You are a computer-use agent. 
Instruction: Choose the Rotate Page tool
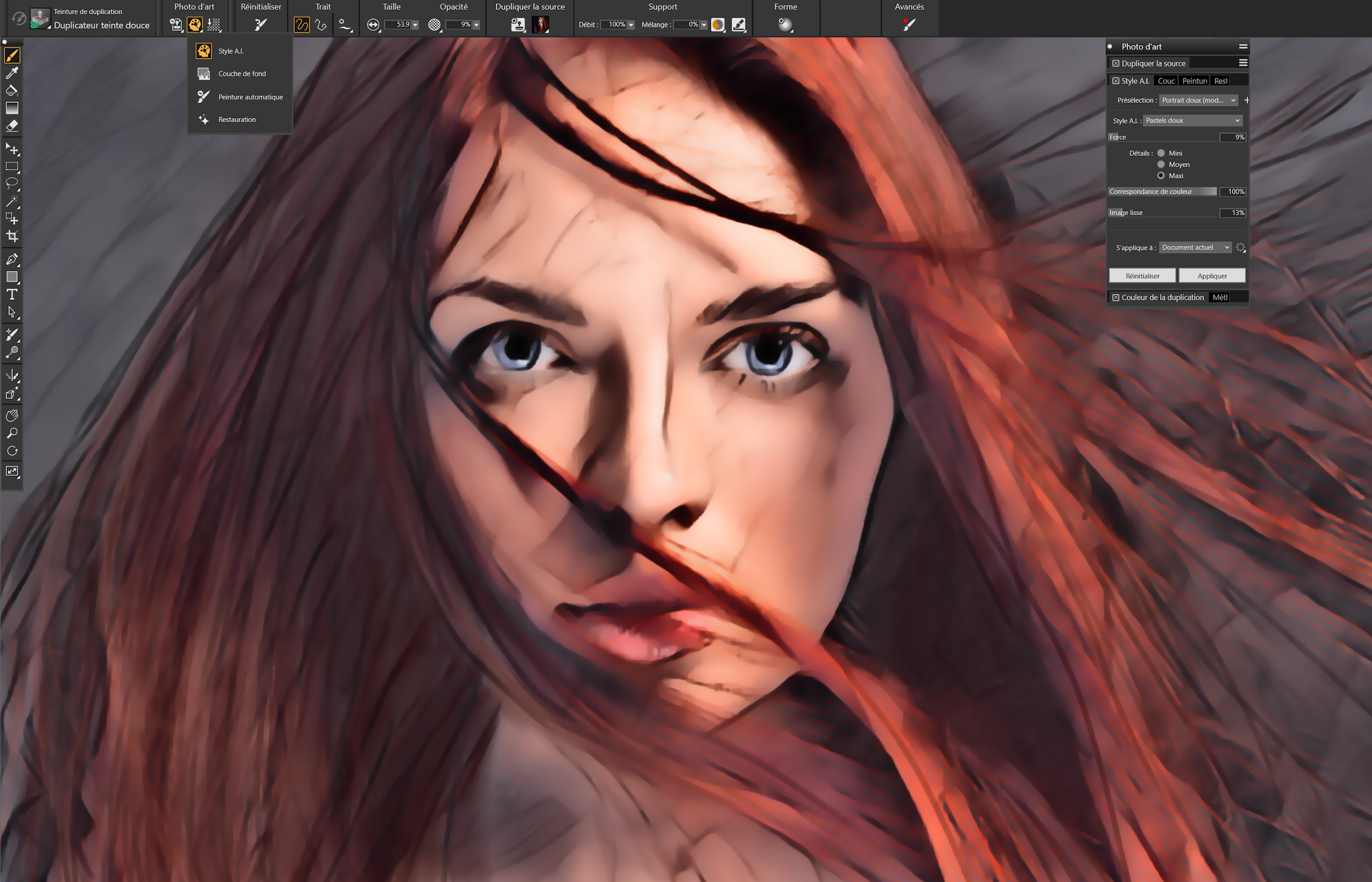(12, 451)
